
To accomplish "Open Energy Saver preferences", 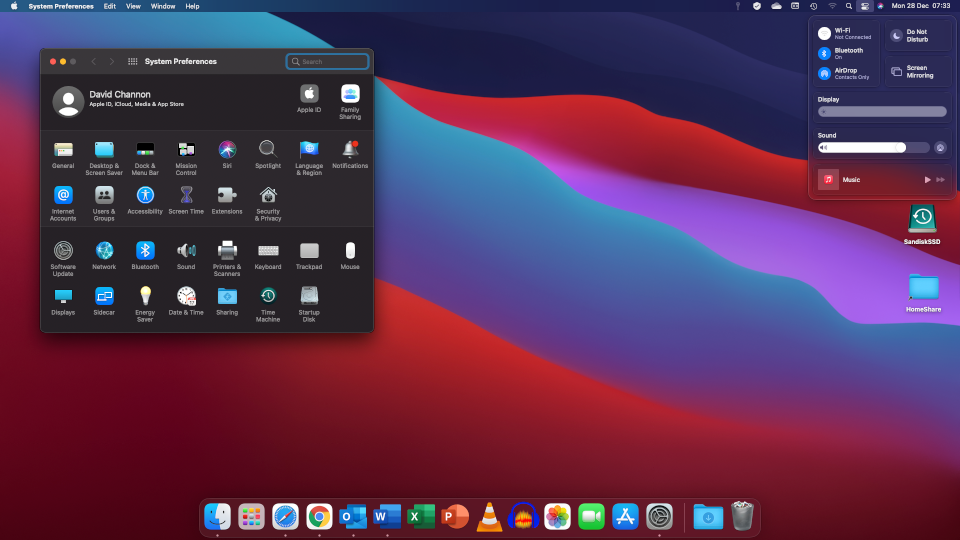I will click(x=145, y=304).
